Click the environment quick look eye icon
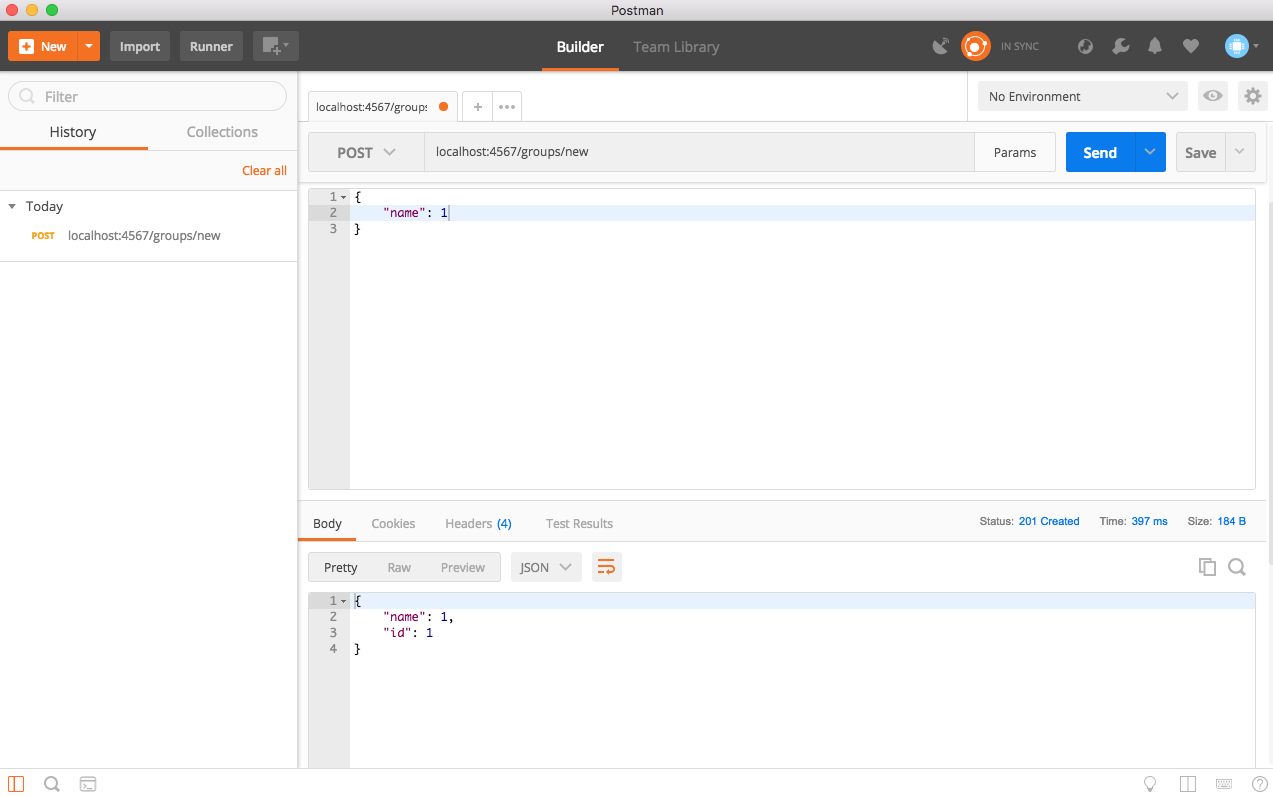Viewport: 1273px width, 796px height. pyautogui.click(x=1213, y=96)
